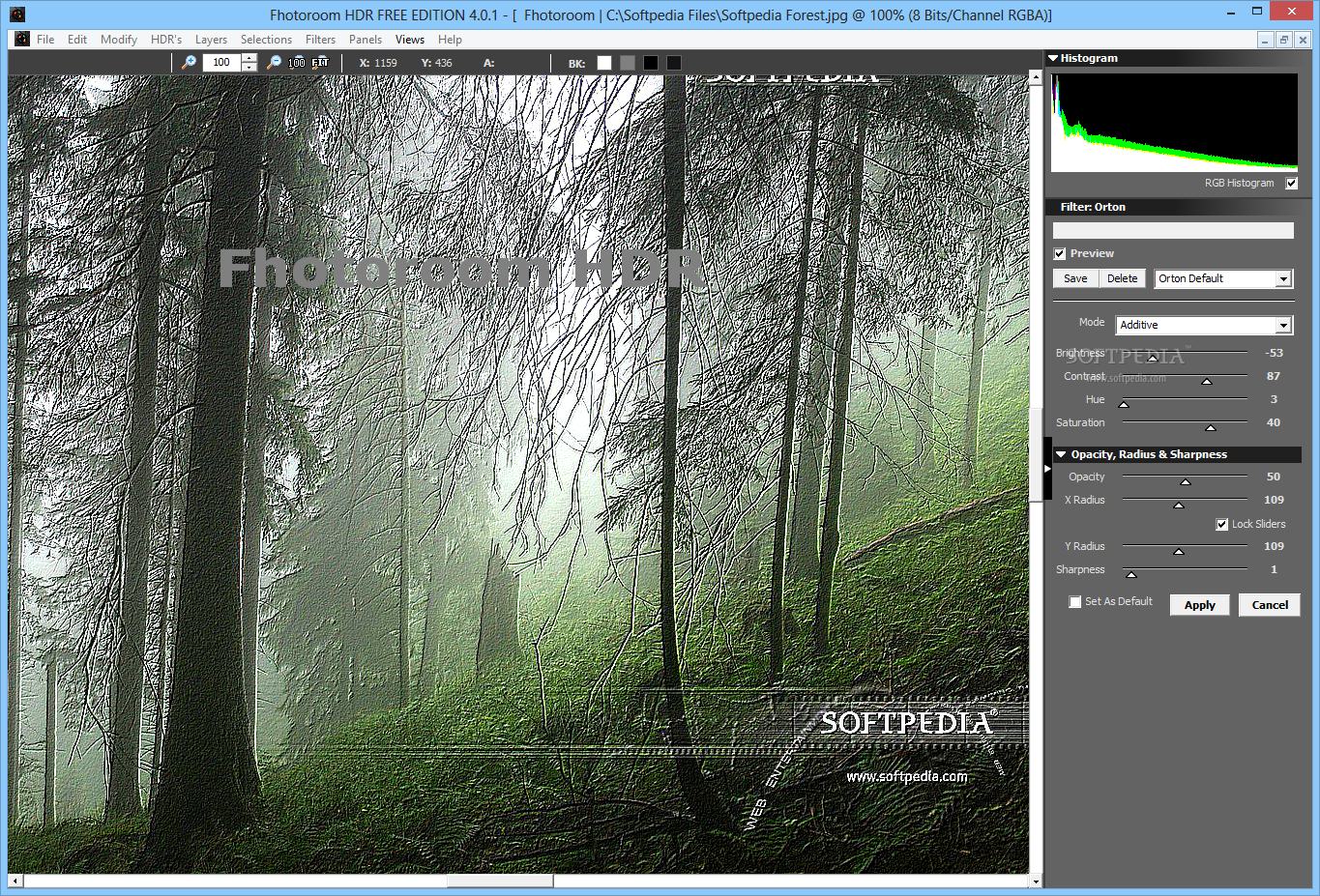Click the Fhotoroom app icon in menu bar
This screenshot has height=896, width=1320.
pos(22,40)
